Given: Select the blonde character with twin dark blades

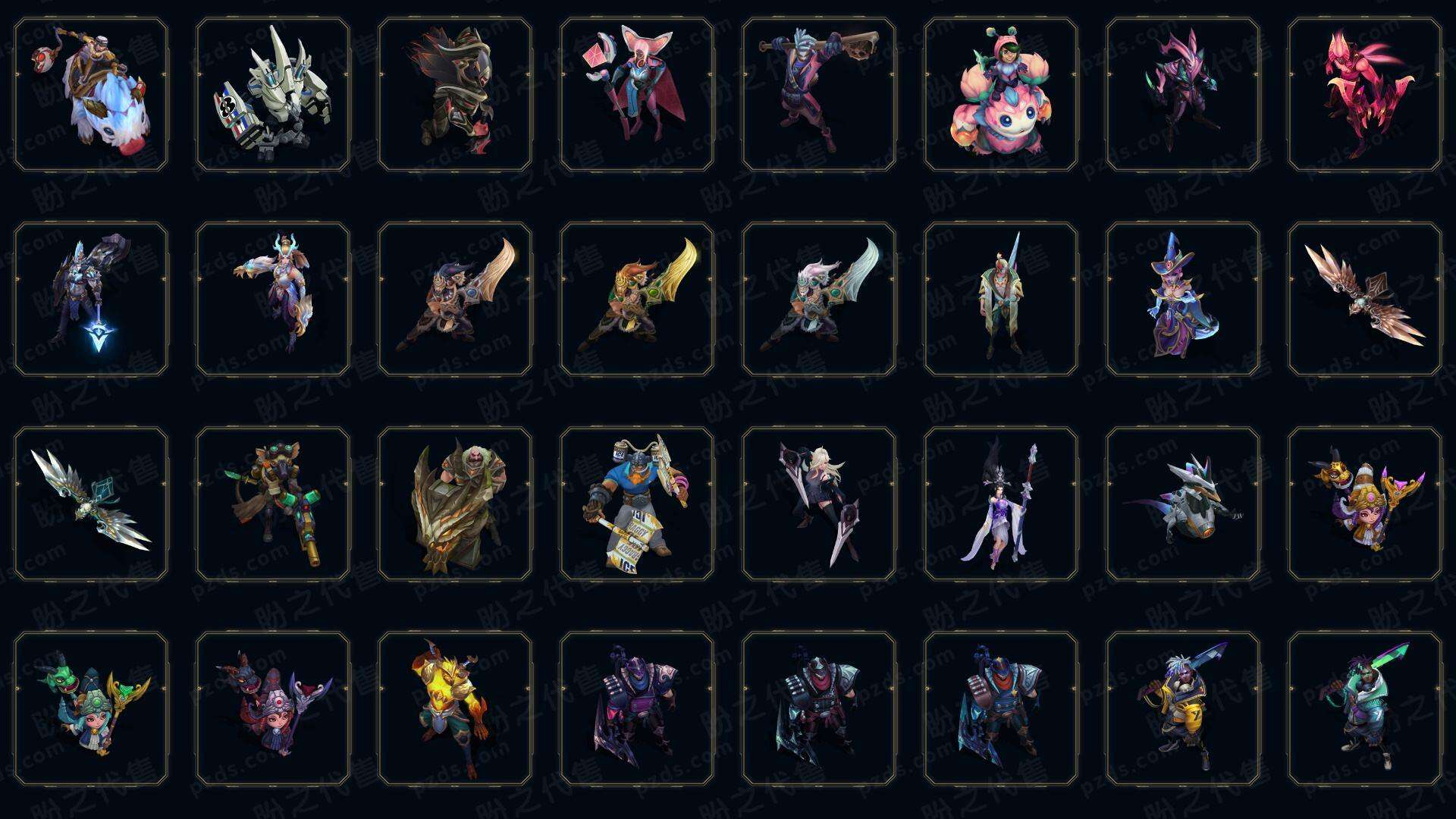Looking at the screenshot, I should pyautogui.click(x=819, y=504).
